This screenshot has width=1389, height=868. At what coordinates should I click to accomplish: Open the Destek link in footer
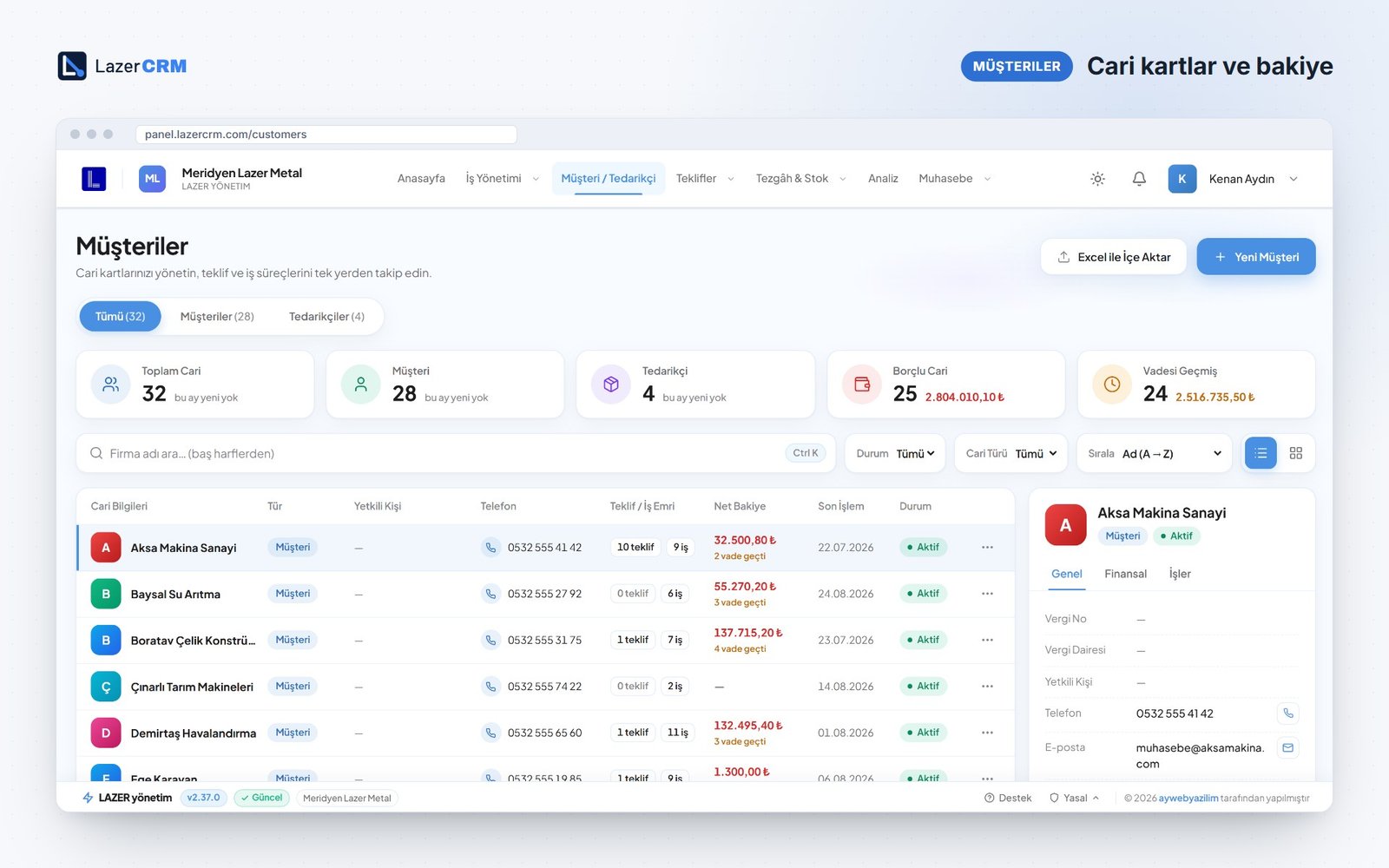click(x=1008, y=798)
